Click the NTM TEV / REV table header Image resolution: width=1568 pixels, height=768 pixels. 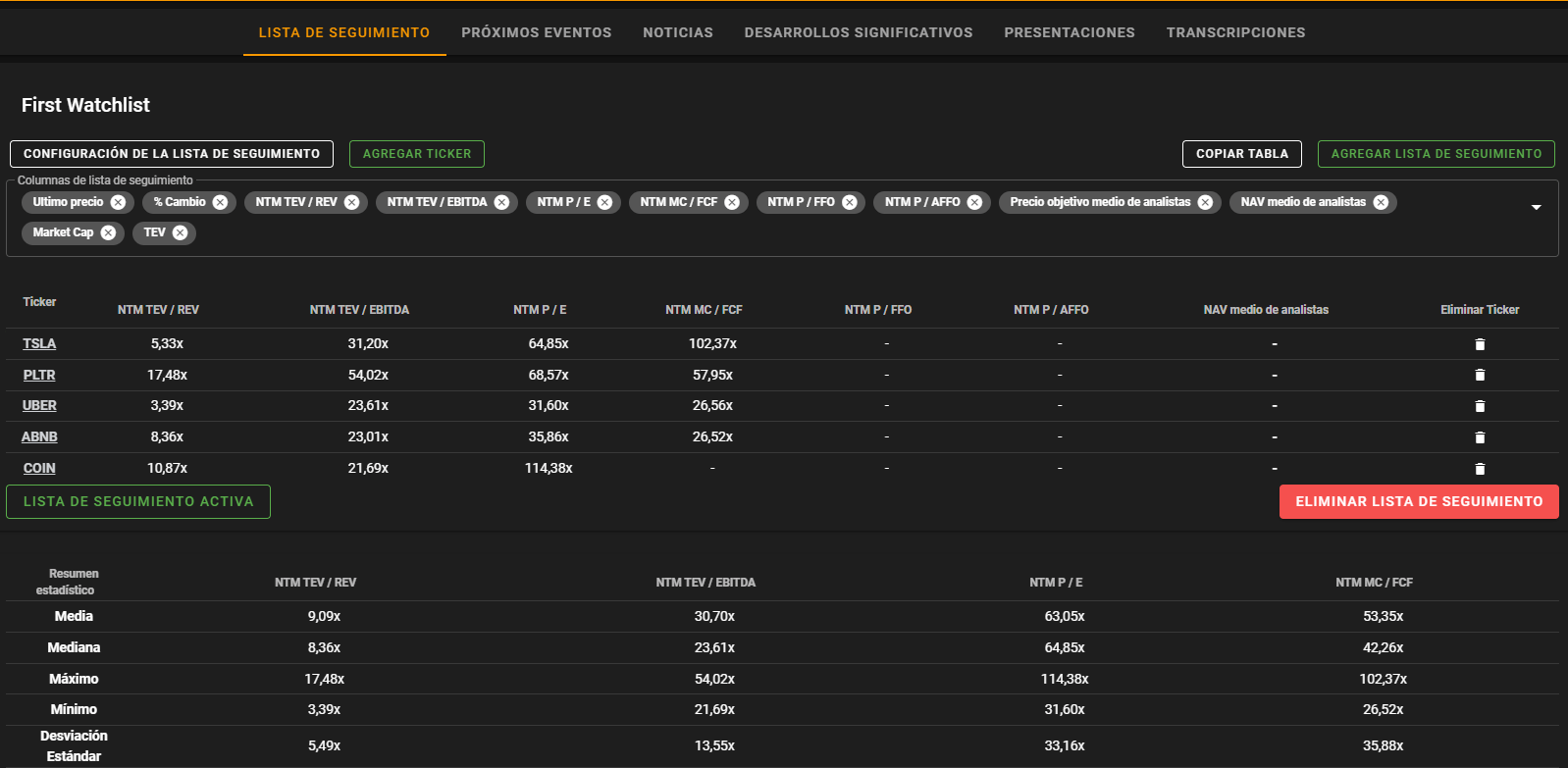pos(158,310)
